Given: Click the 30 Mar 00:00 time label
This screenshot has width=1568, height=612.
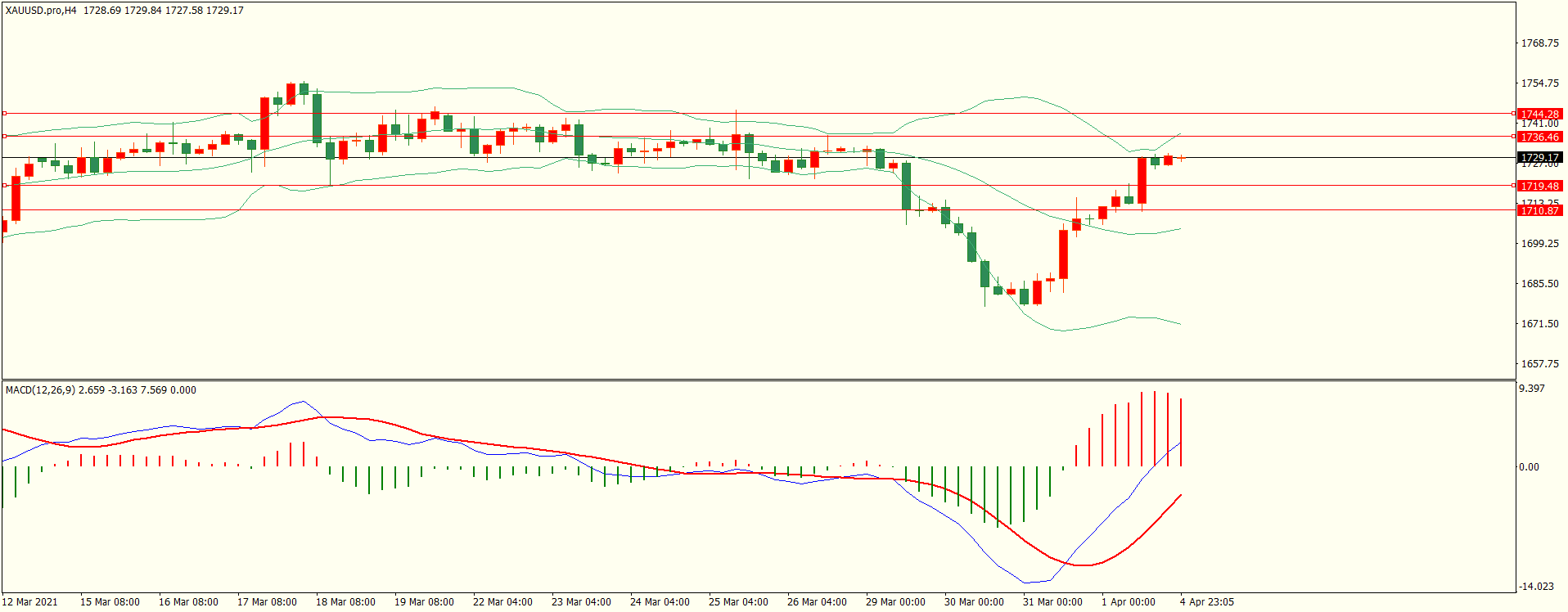Looking at the screenshot, I should [974, 602].
